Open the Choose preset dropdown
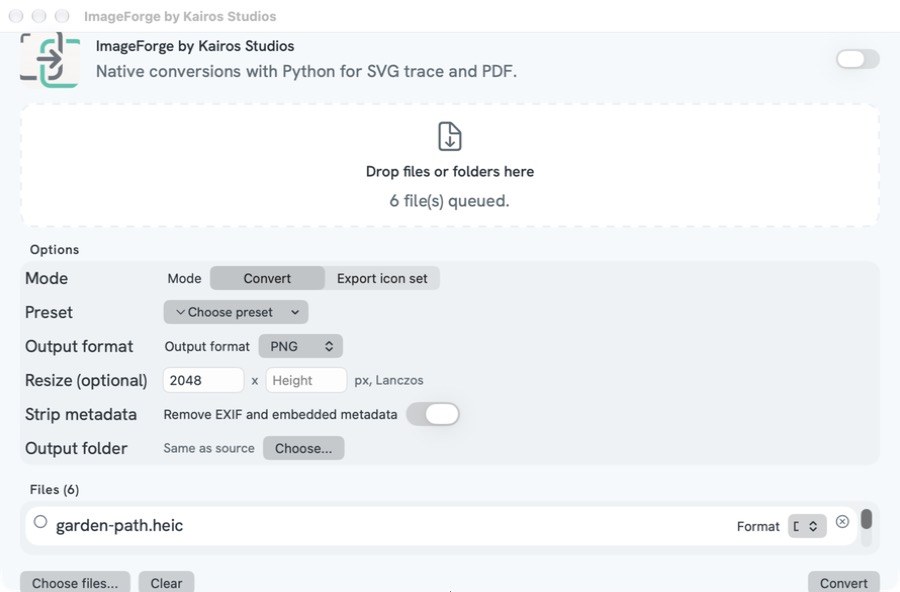The image size is (900, 592). pos(236,312)
